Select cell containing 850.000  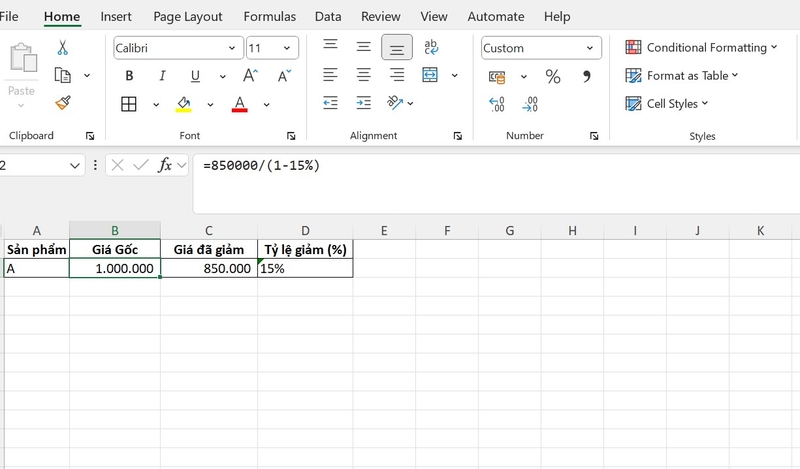pyautogui.click(x=209, y=268)
